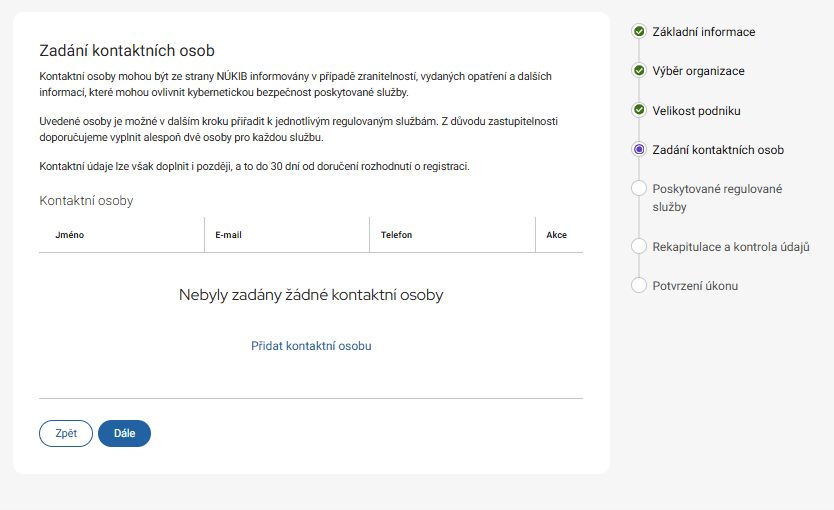Click empty circle beside Rekapitulace a kontrola údajů

639,246
